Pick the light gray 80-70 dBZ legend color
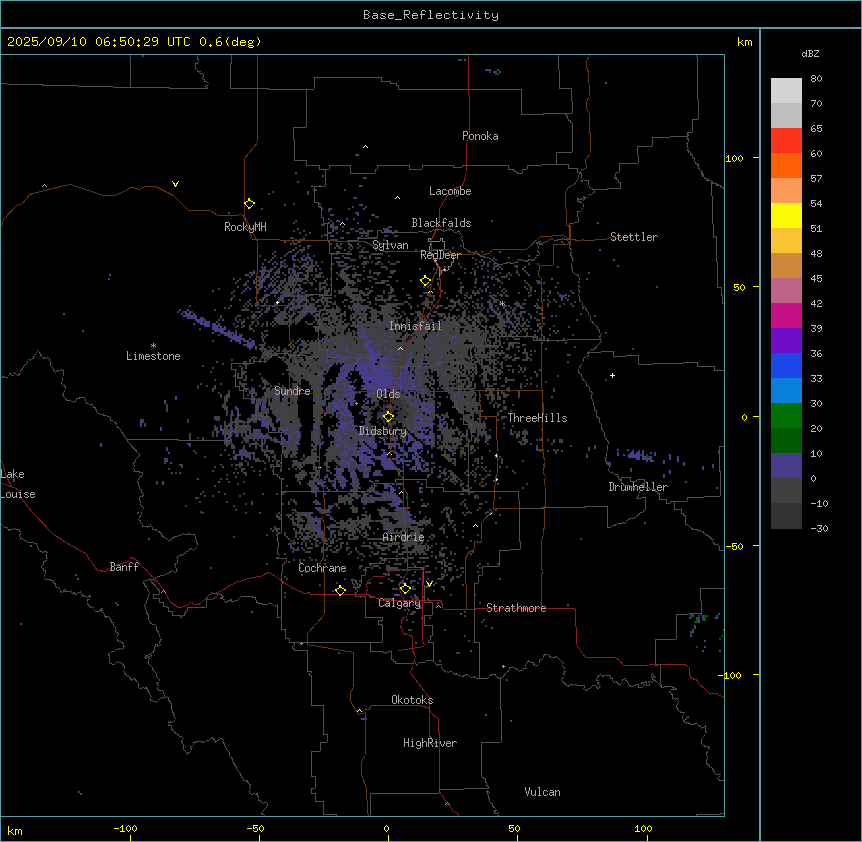Screen dimensions: 862x842 [x=786, y=91]
